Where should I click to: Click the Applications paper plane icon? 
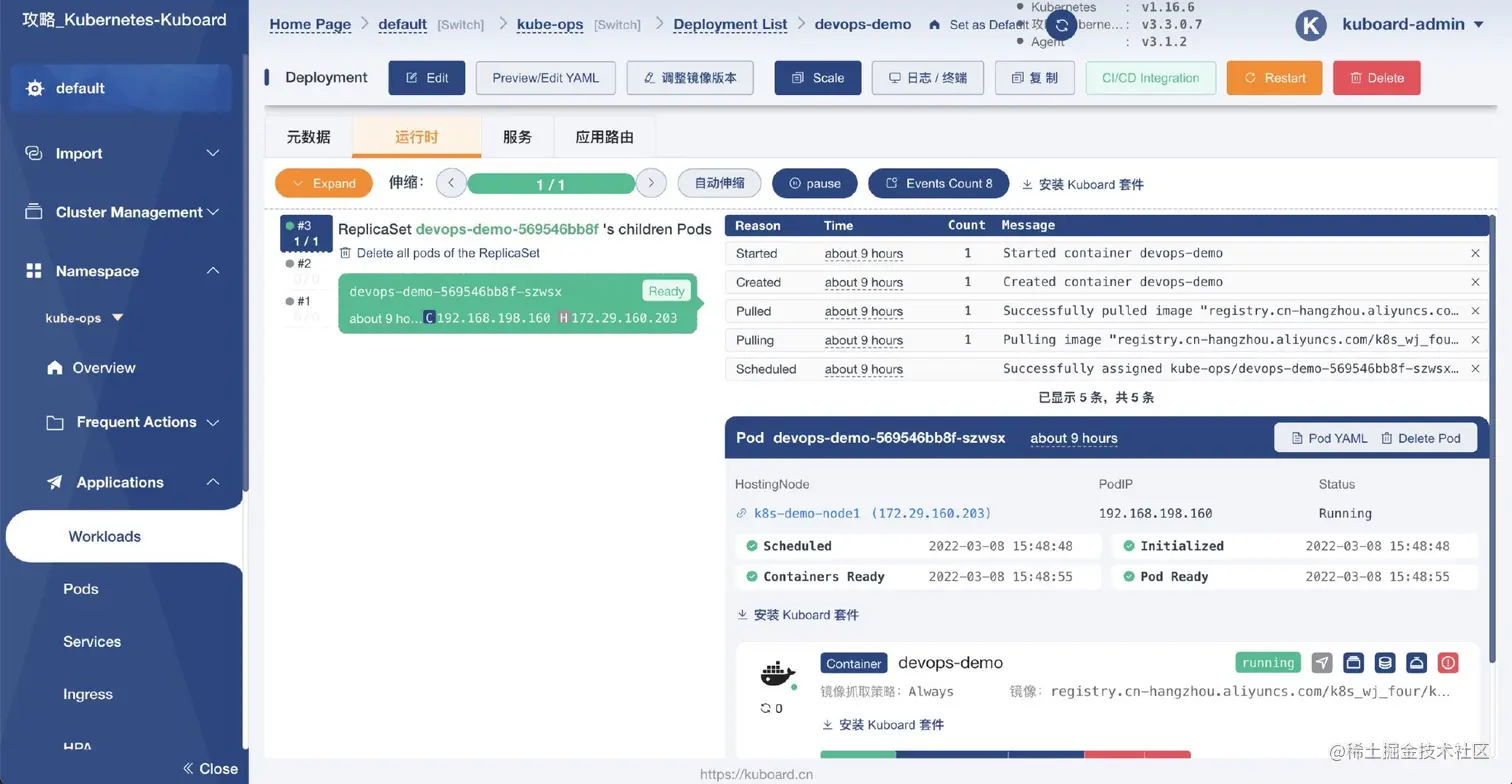55,482
